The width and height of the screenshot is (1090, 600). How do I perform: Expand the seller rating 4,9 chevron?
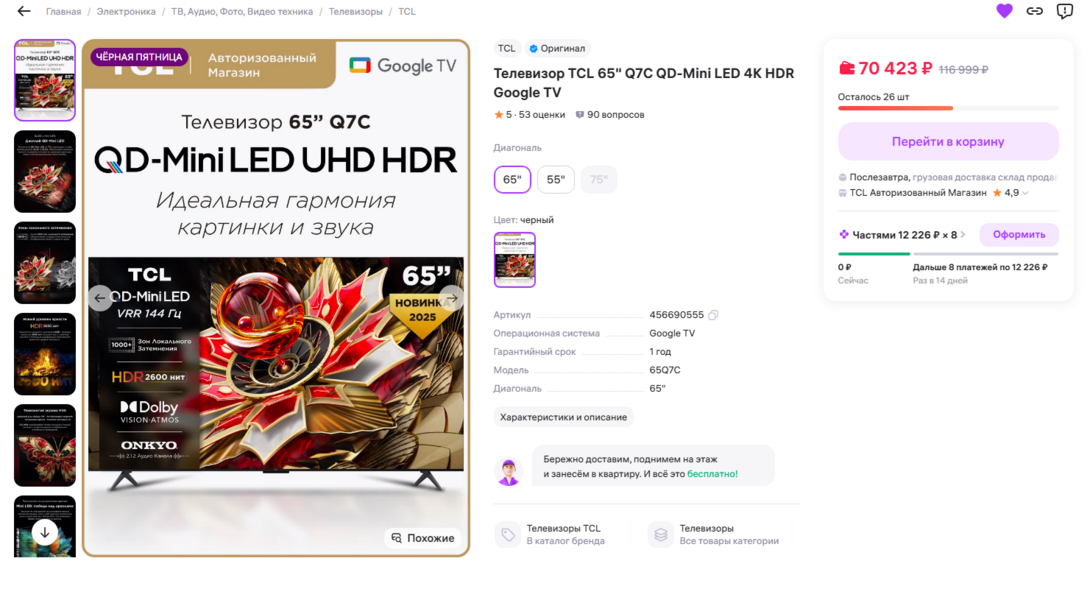coord(1025,193)
